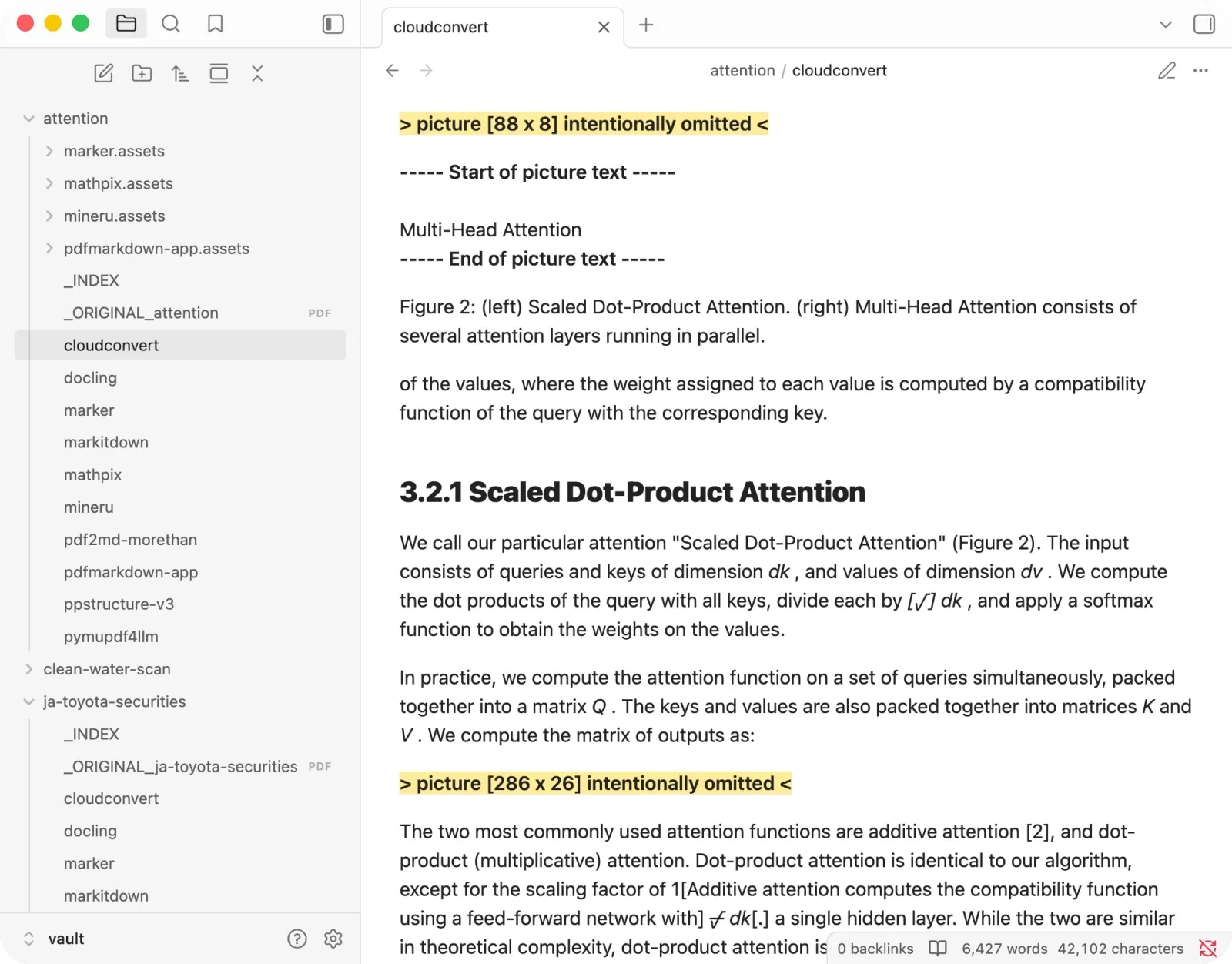Open the more options ellipsis menu
This screenshot has width=1232, height=964.
[x=1200, y=71]
